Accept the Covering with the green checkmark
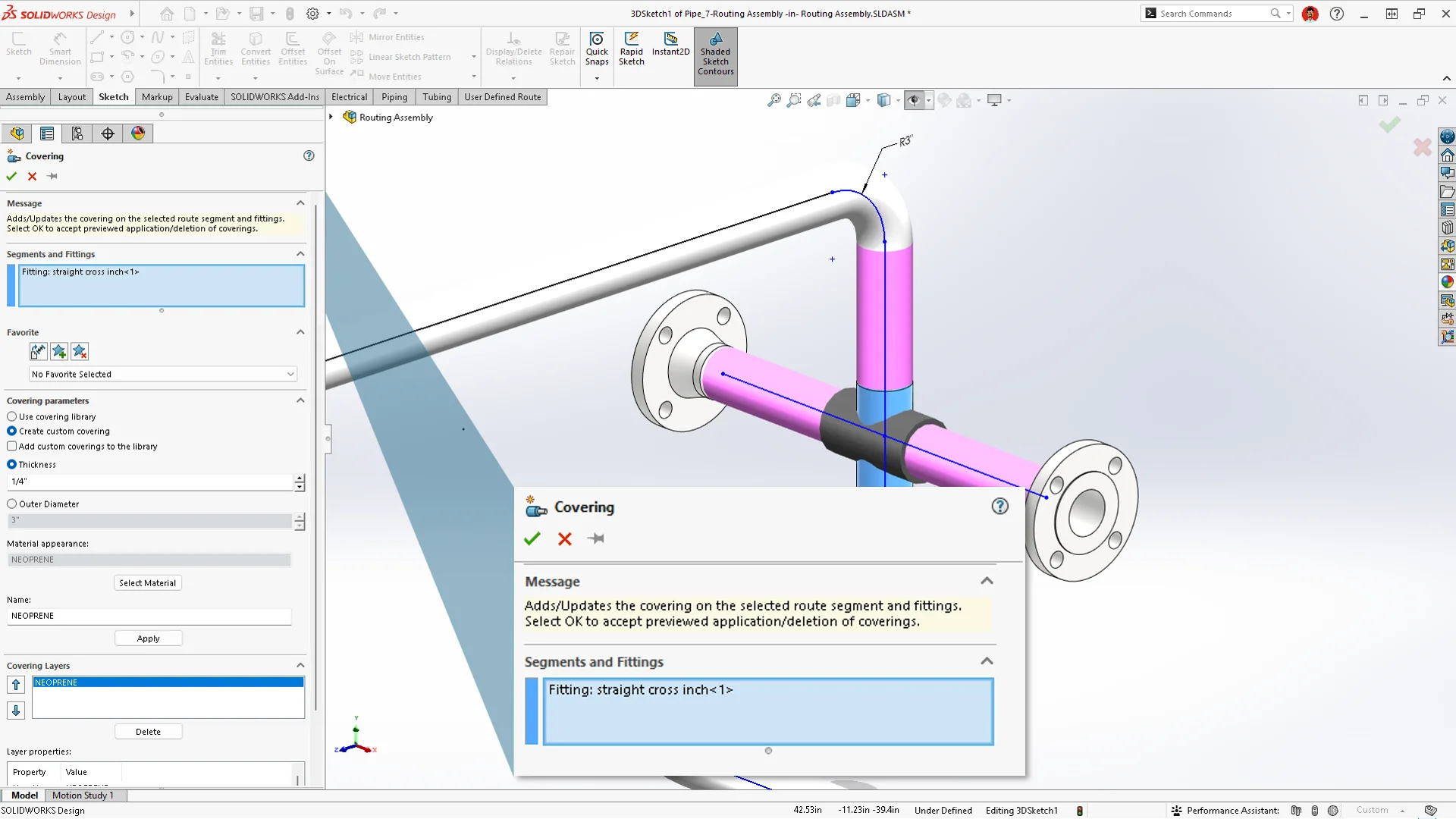This screenshot has height=819, width=1456. coord(11,176)
